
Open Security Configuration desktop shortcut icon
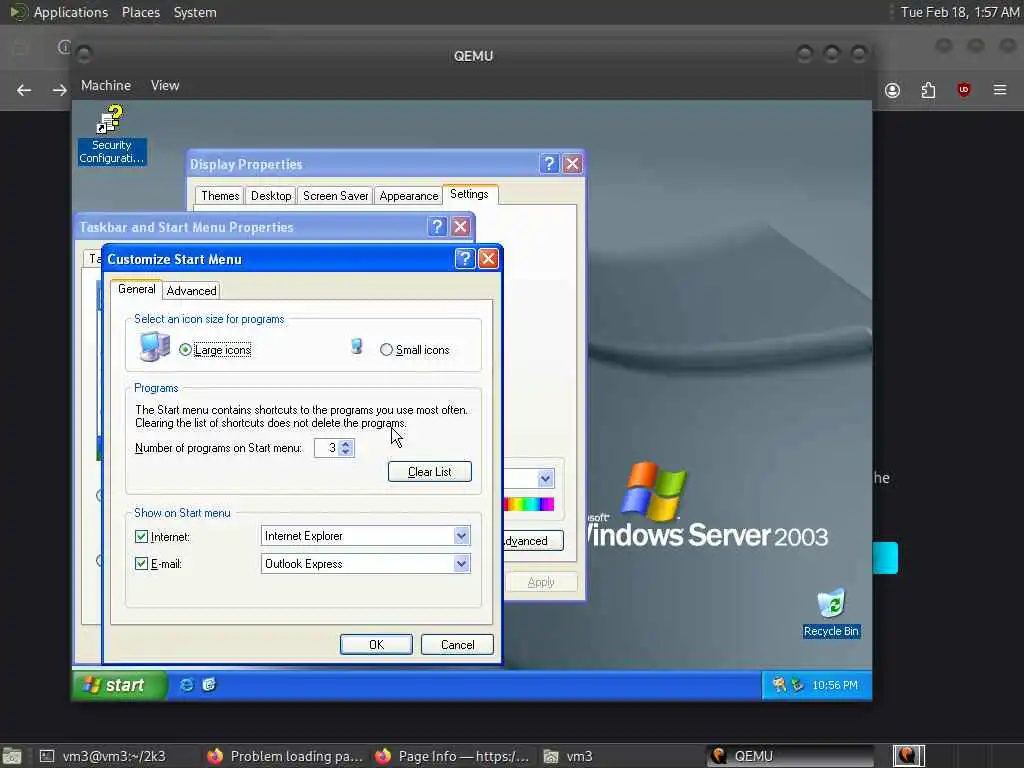111,134
